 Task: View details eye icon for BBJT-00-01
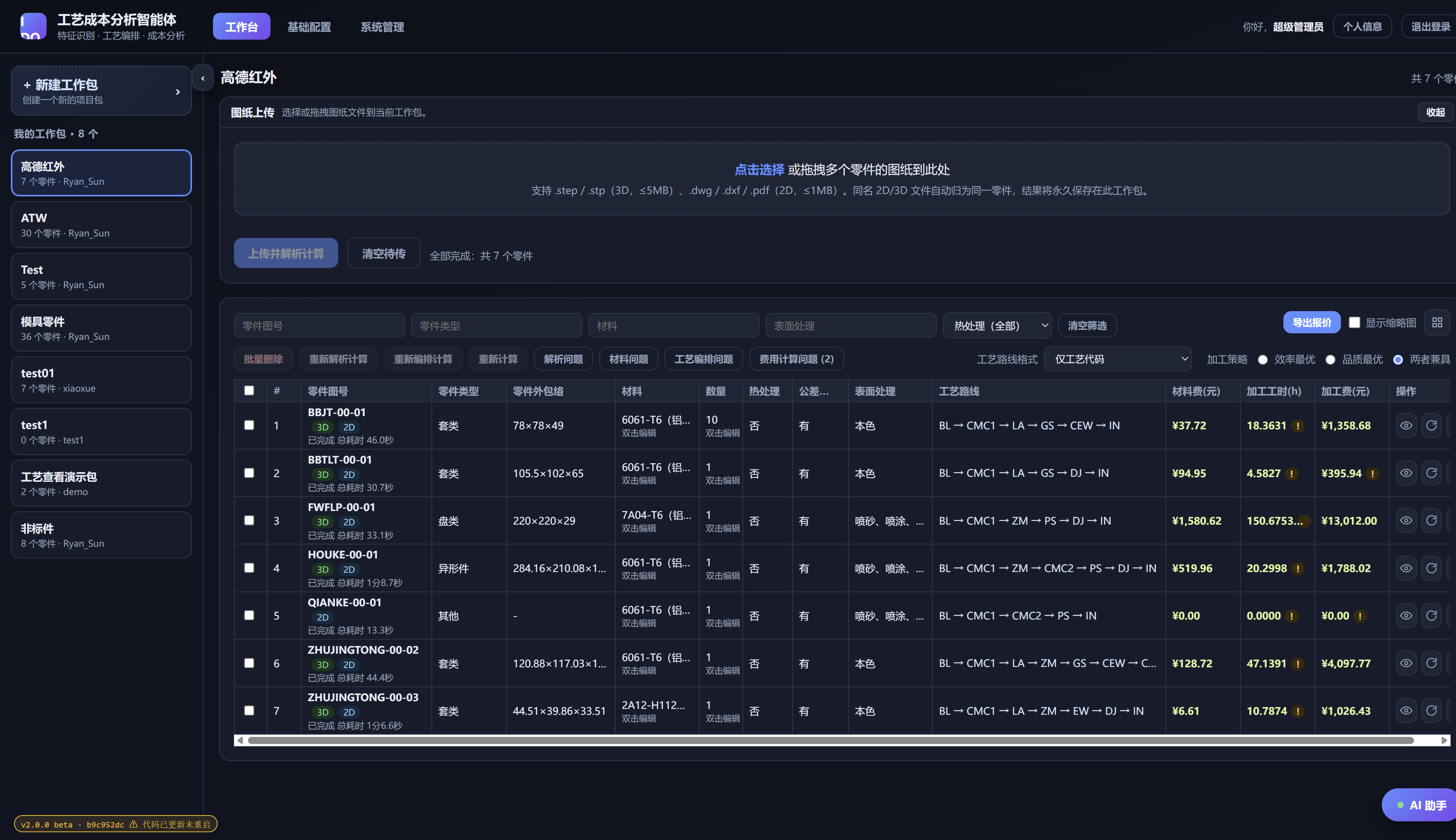coord(1406,426)
